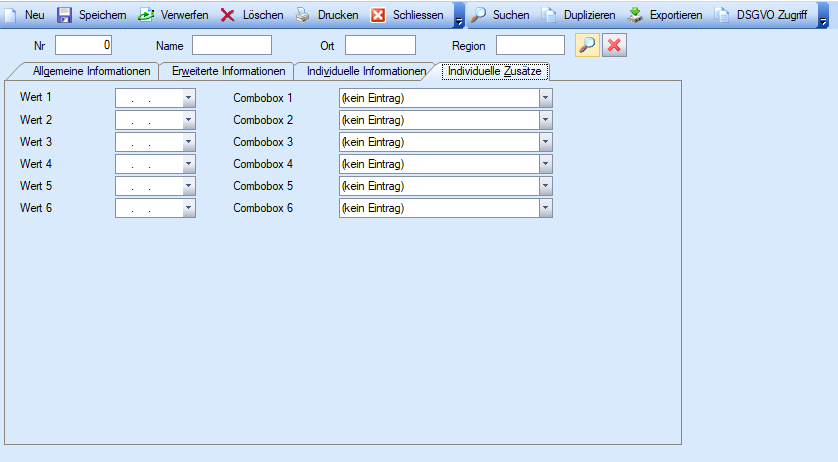
Task: Click the Schliessen red box icon
Action: click(378, 15)
